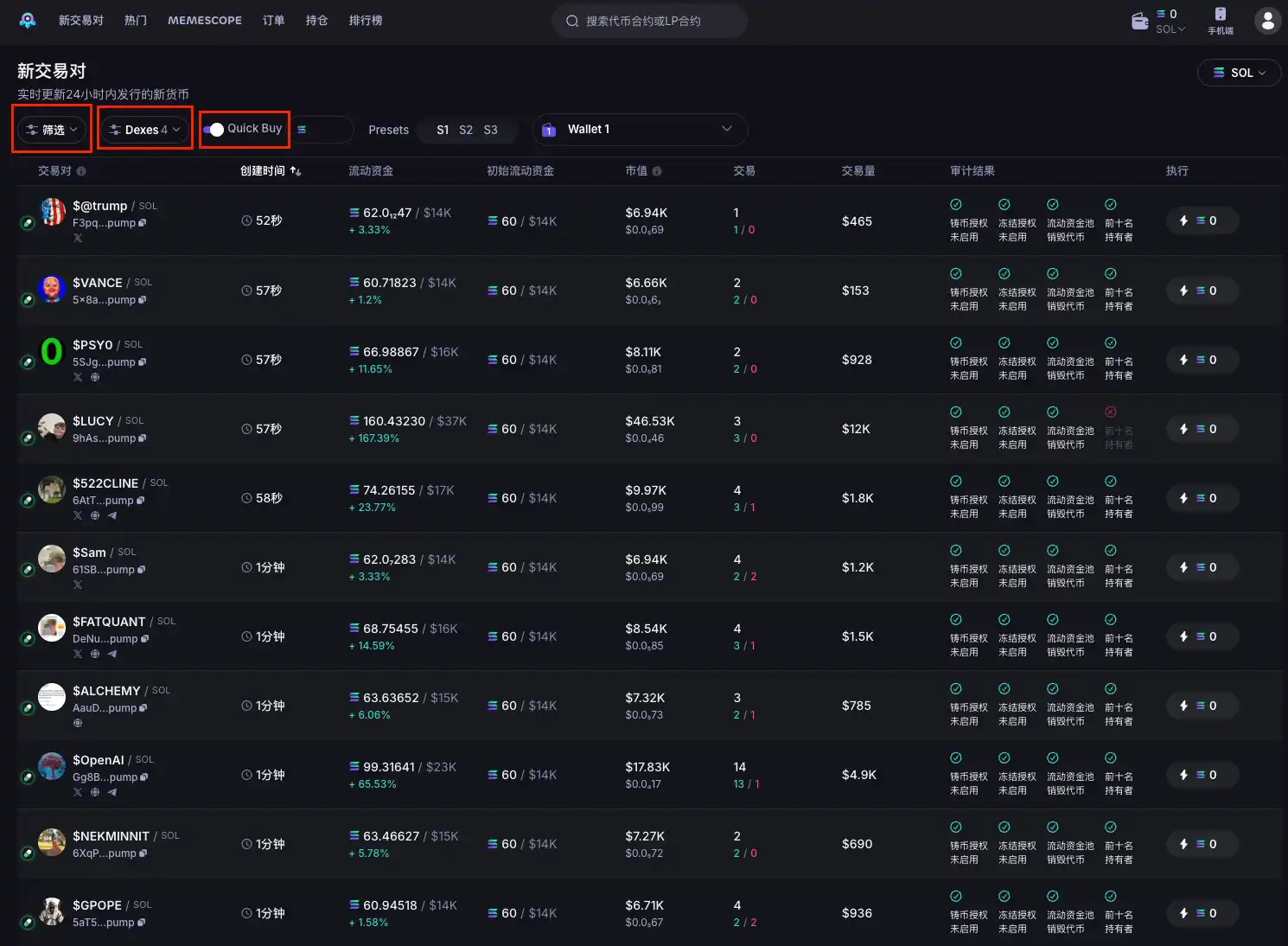Open the 排行榜 menu item
This screenshot has height=946, width=1288.
tap(366, 20)
